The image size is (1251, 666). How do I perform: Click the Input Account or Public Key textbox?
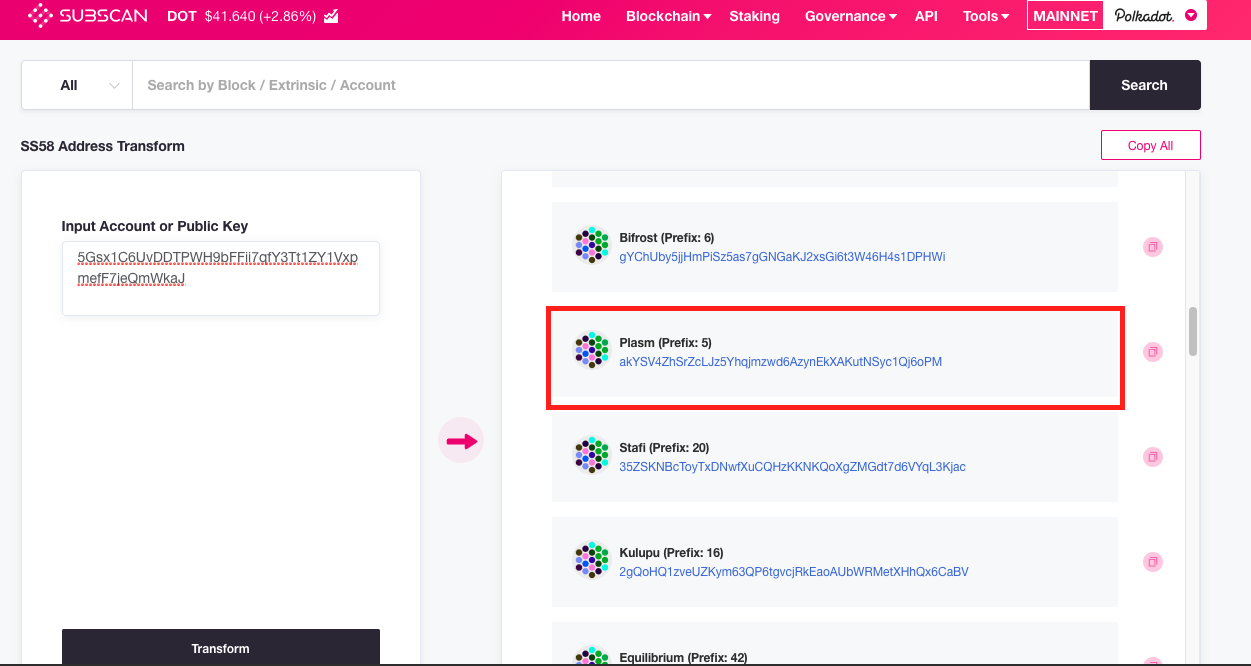pos(221,278)
